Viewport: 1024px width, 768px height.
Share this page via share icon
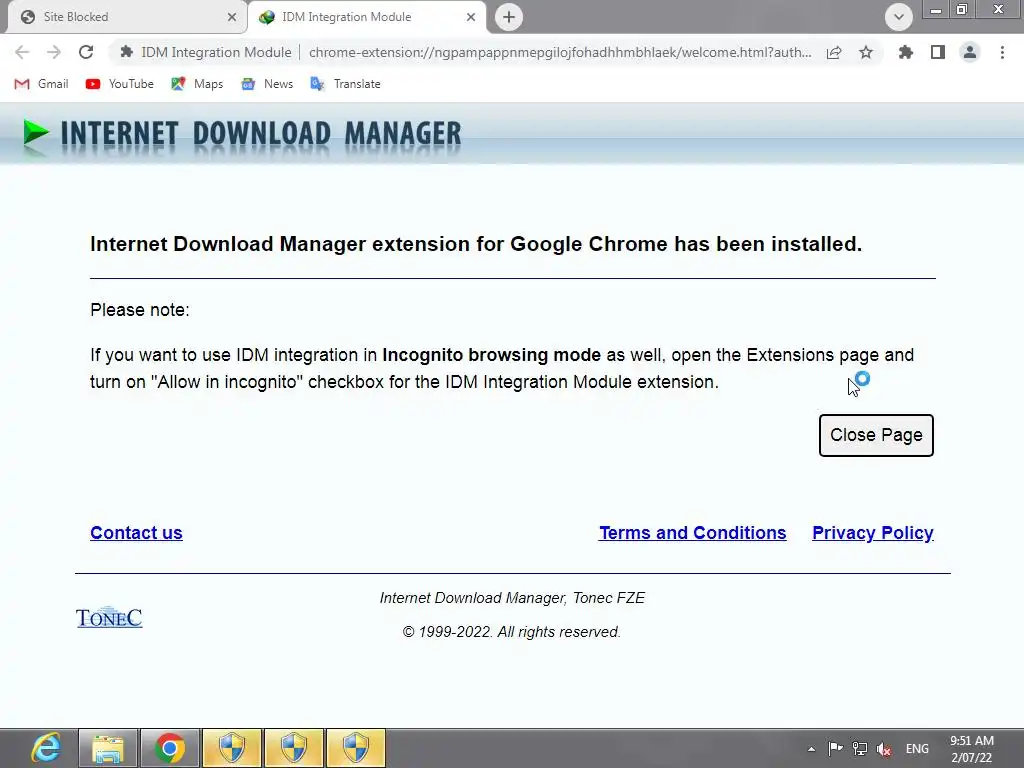tap(834, 52)
